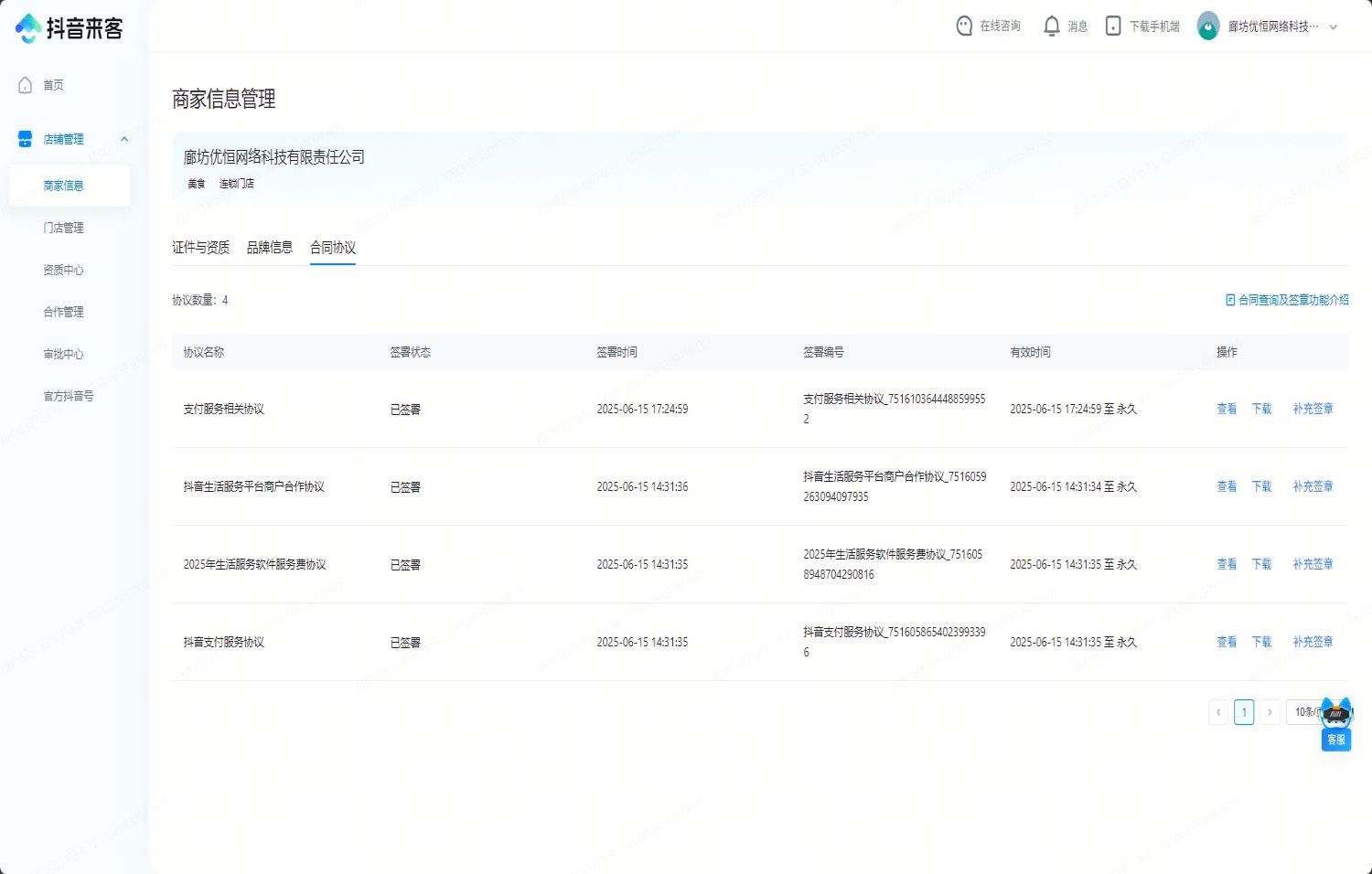Click 补充签章 for 抖音支付服务协议
The image size is (1372, 874).
[1313, 642]
